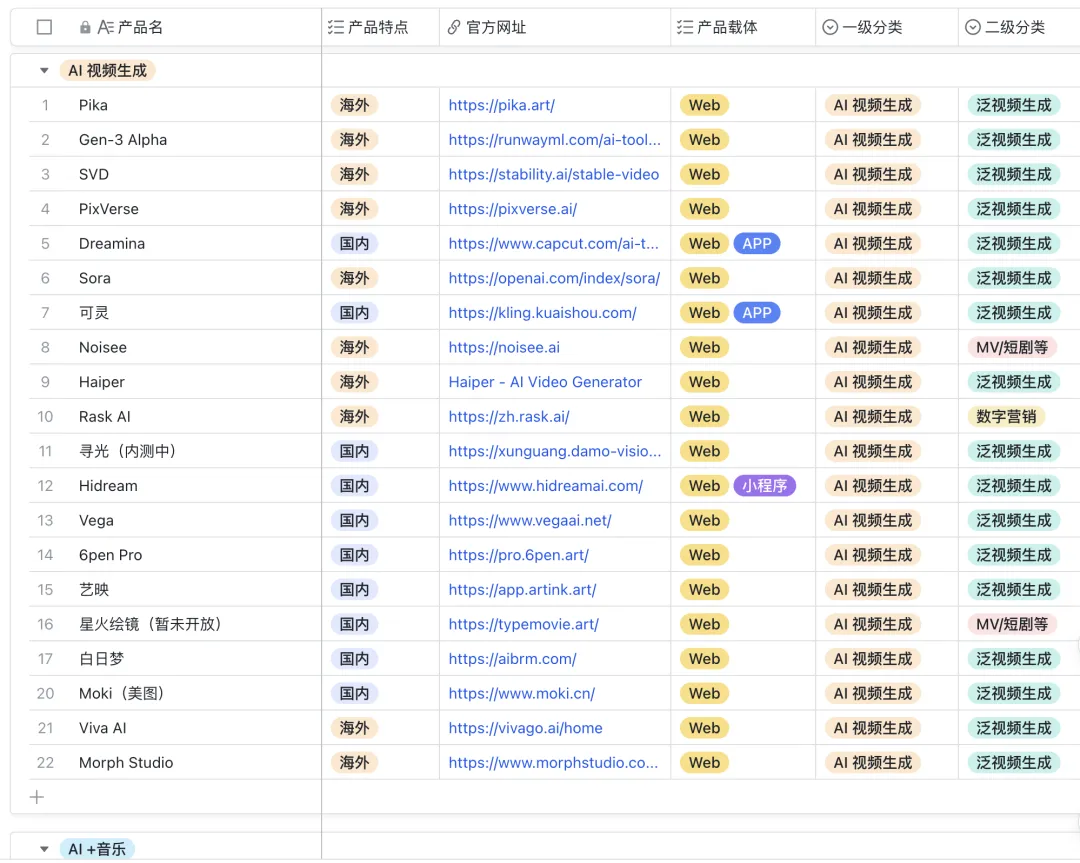This screenshot has height=863, width=1080.
Task: Open the 产品特点 column header
Action: click(x=380, y=27)
